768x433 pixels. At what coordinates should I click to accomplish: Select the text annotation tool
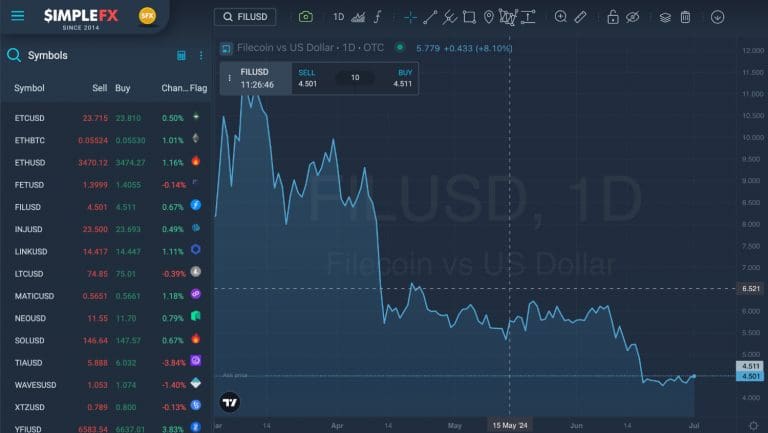(x=528, y=17)
